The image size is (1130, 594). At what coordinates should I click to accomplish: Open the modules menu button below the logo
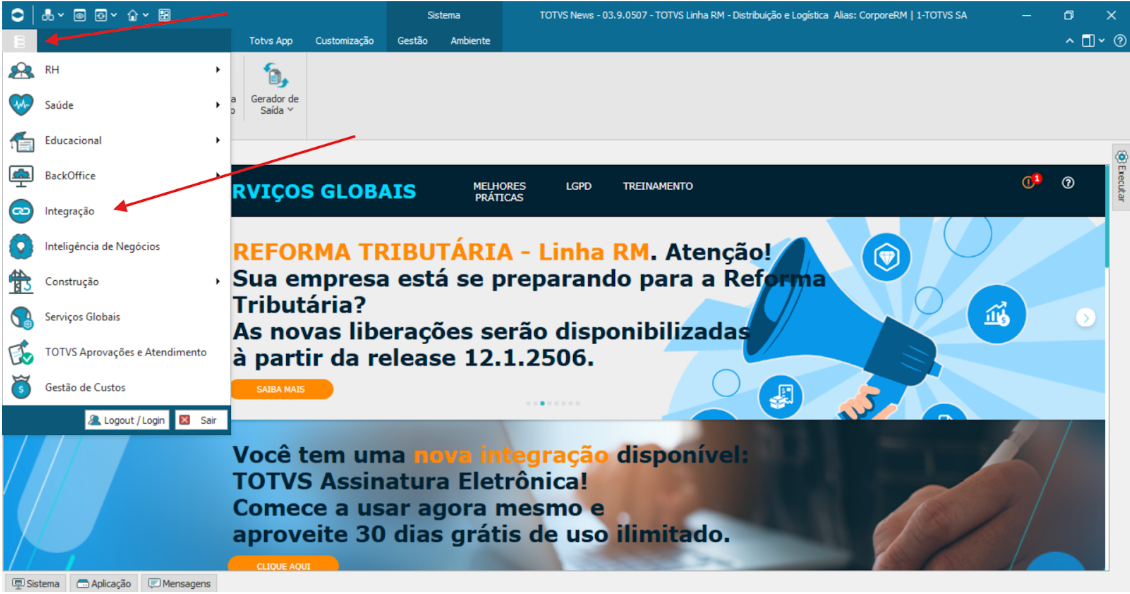(x=20, y=42)
